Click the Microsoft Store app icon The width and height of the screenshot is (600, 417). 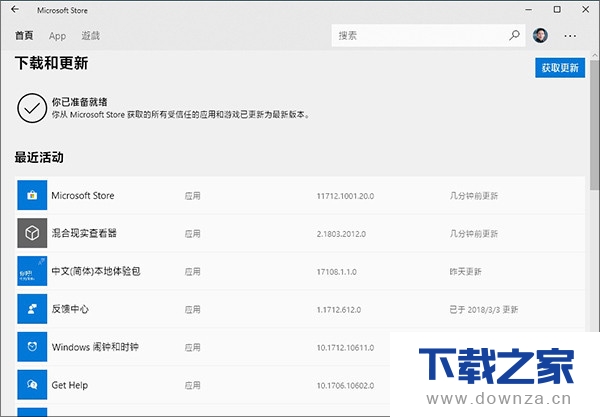click(x=33, y=195)
